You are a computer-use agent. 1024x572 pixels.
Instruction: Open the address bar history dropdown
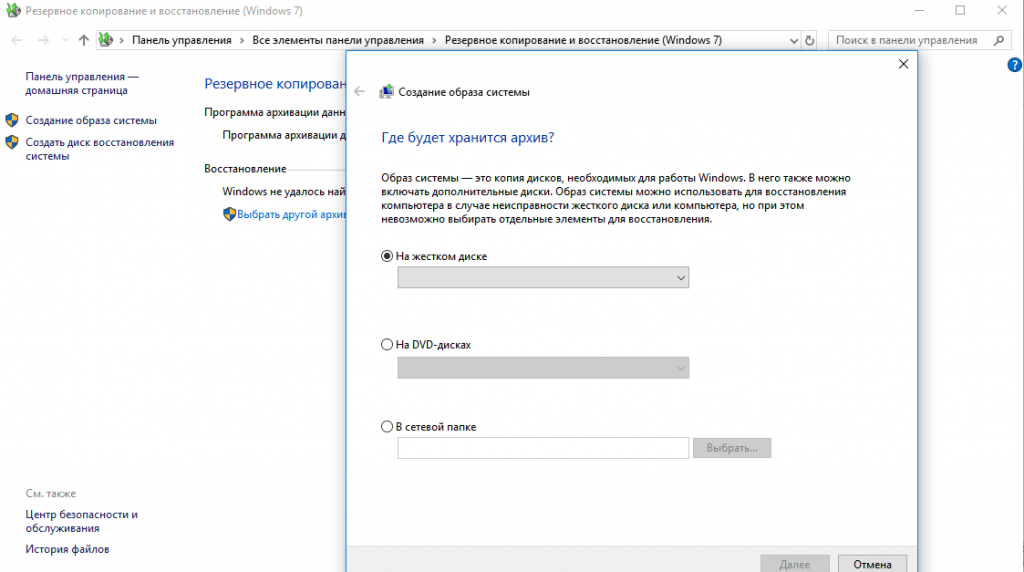pyautogui.click(x=793, y=40)
